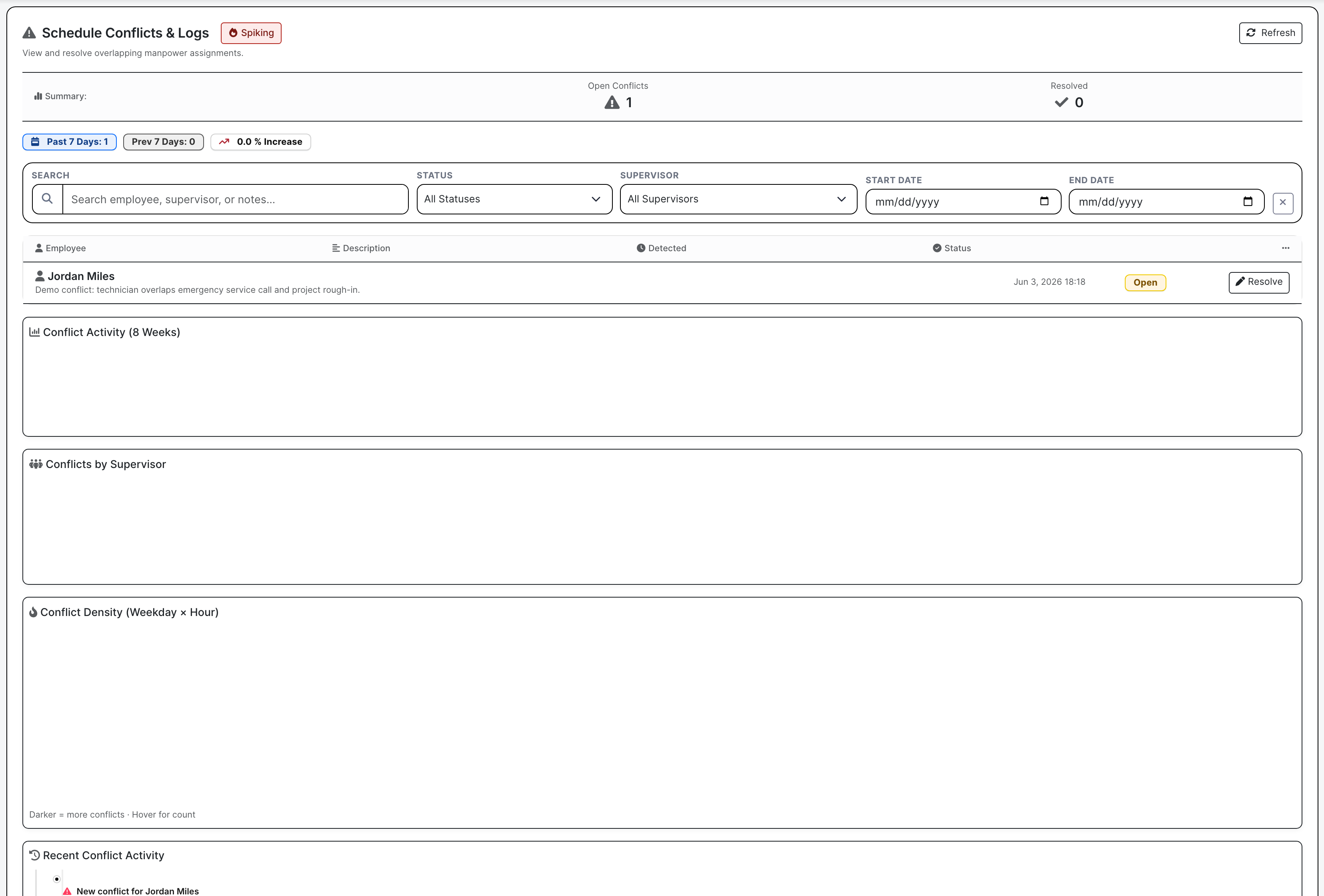Clear filters with the X button
Screen dimensions: 1324x896
[x=1283, y=202]
